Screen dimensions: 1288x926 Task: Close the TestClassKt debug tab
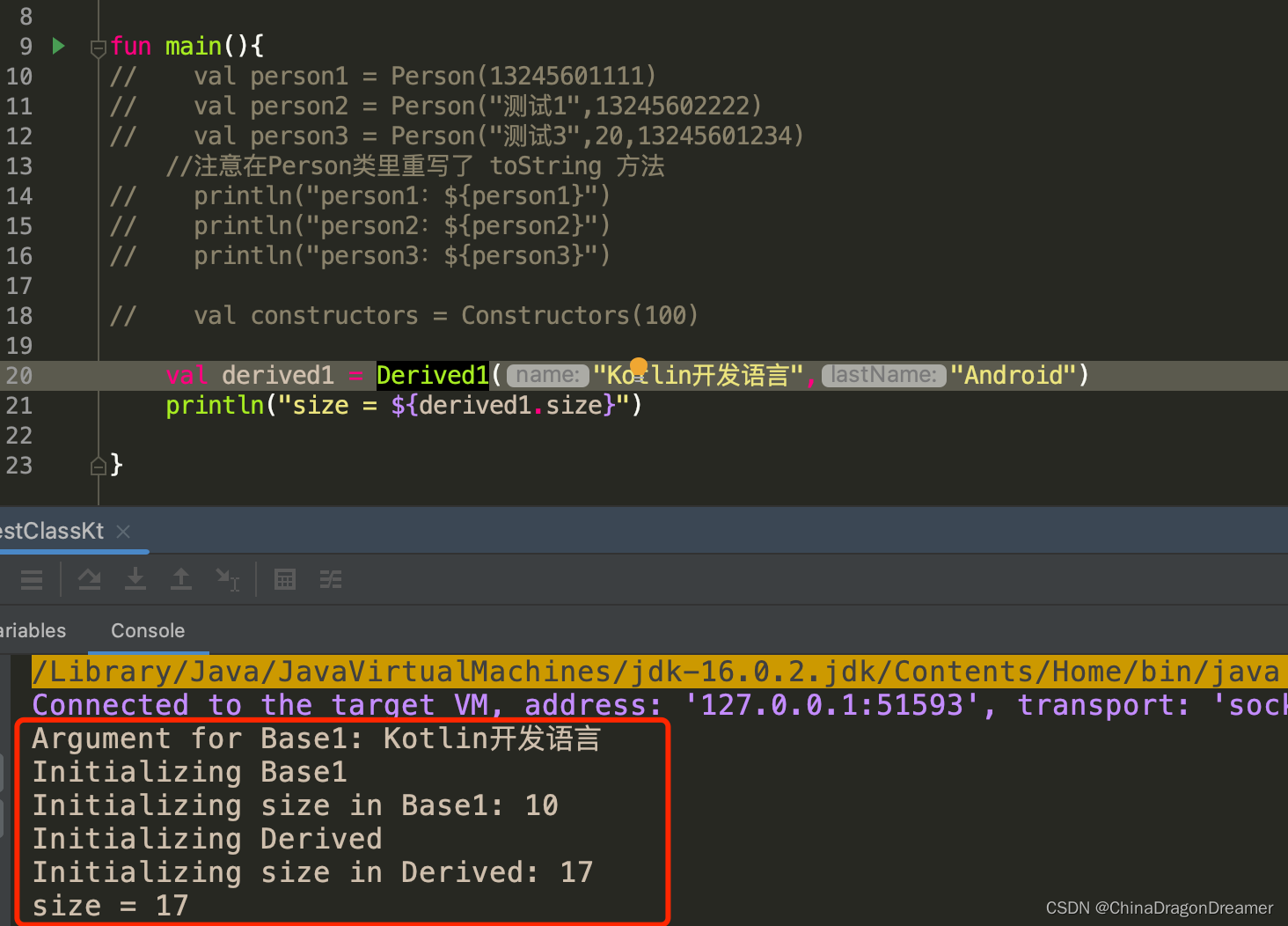pyautogui.click(x=123, y=532)
